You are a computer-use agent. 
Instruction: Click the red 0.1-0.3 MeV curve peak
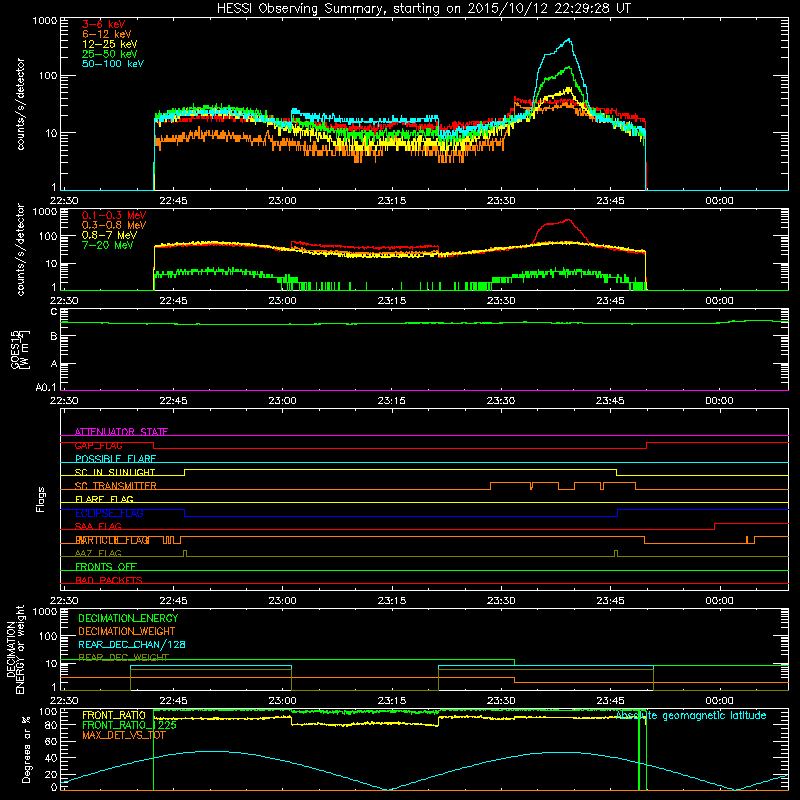[x=568, y=220]
